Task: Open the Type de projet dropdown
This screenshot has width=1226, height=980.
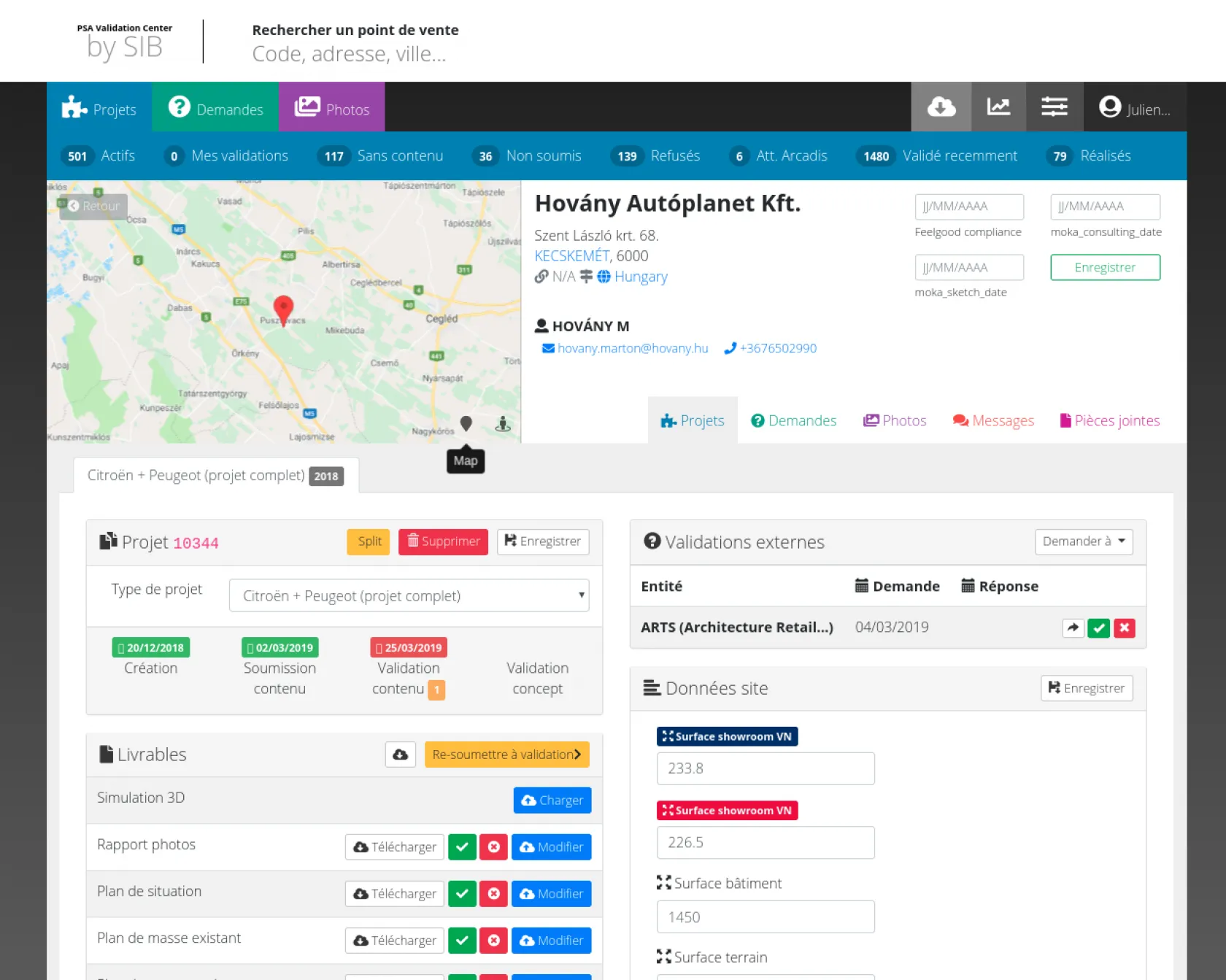Action: pos(409,595)
